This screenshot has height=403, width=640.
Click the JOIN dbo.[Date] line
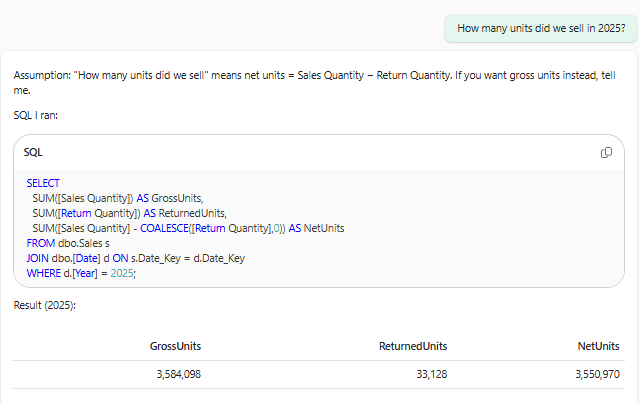click(x=136, y=258)
